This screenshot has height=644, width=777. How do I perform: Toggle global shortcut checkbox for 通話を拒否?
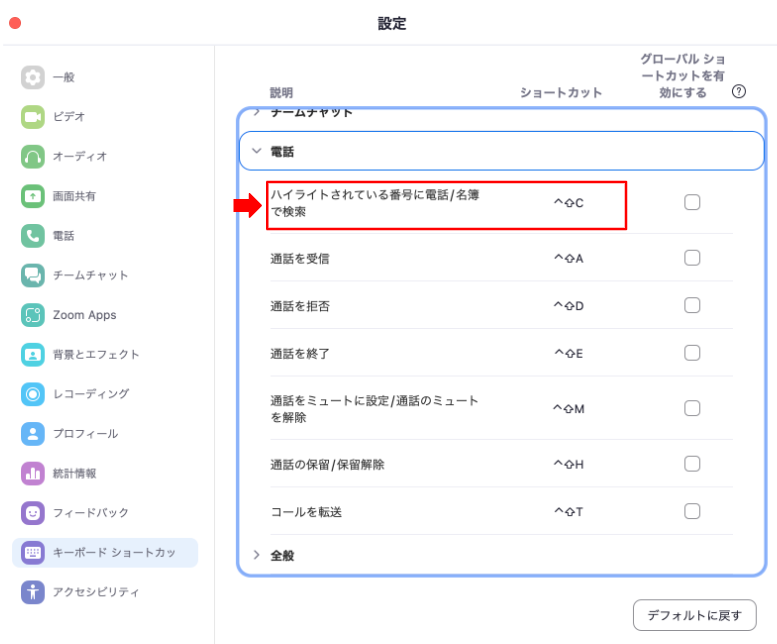click(692, 305)
